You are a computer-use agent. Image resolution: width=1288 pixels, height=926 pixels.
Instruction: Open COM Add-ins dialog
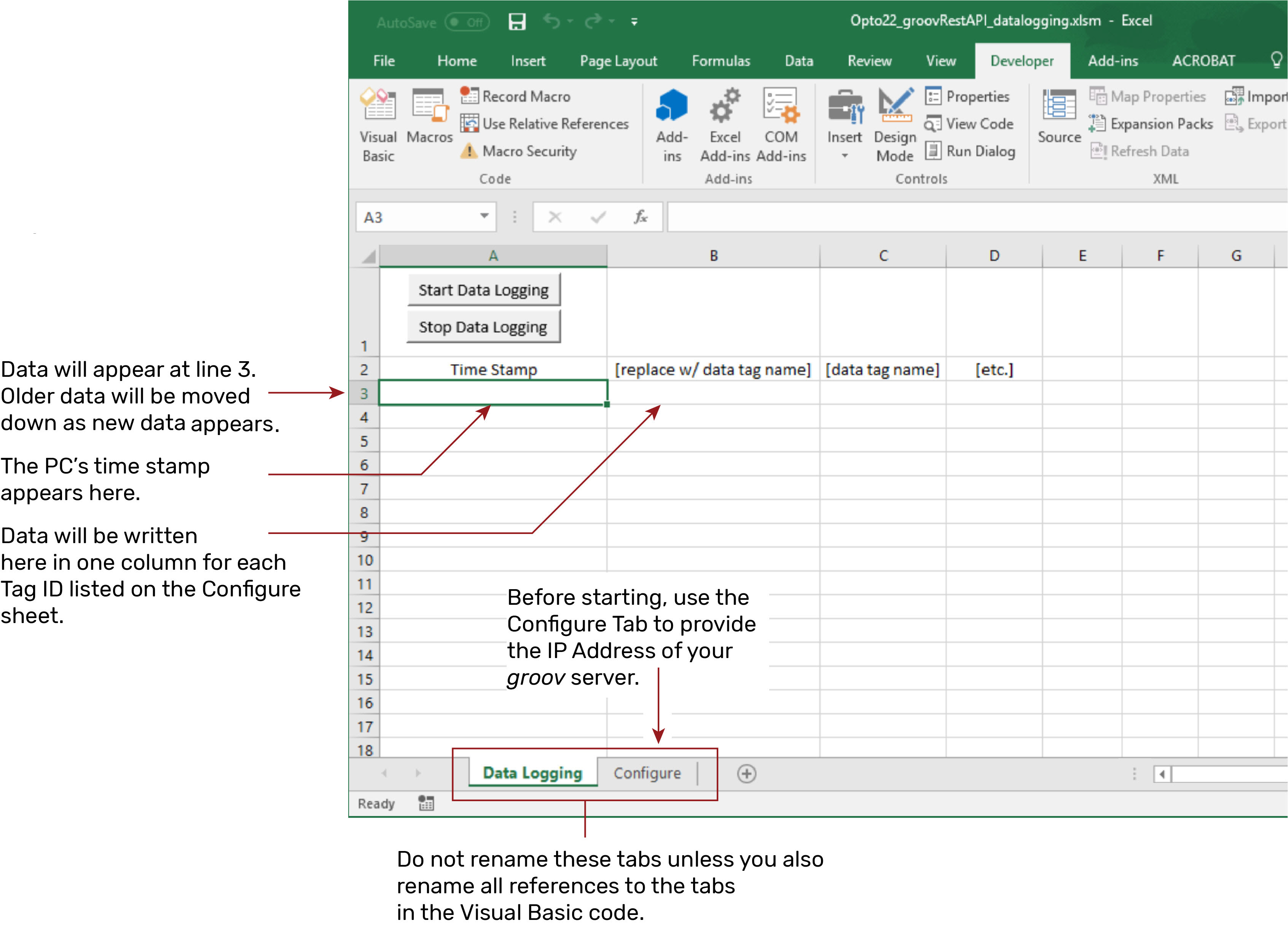pyautogui.click(x=781, y=126)
